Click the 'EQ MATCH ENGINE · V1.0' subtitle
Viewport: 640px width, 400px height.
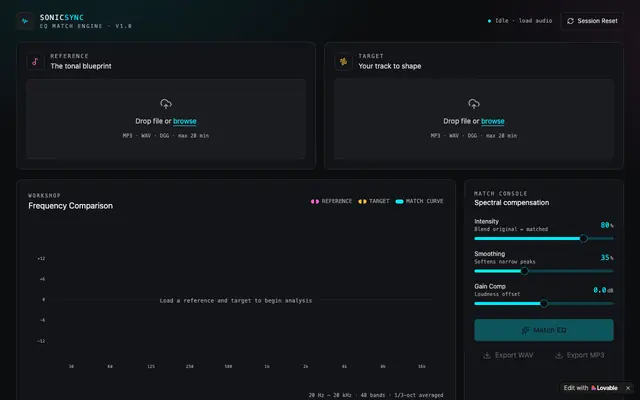pyautogui.click(x=86, y=26)
